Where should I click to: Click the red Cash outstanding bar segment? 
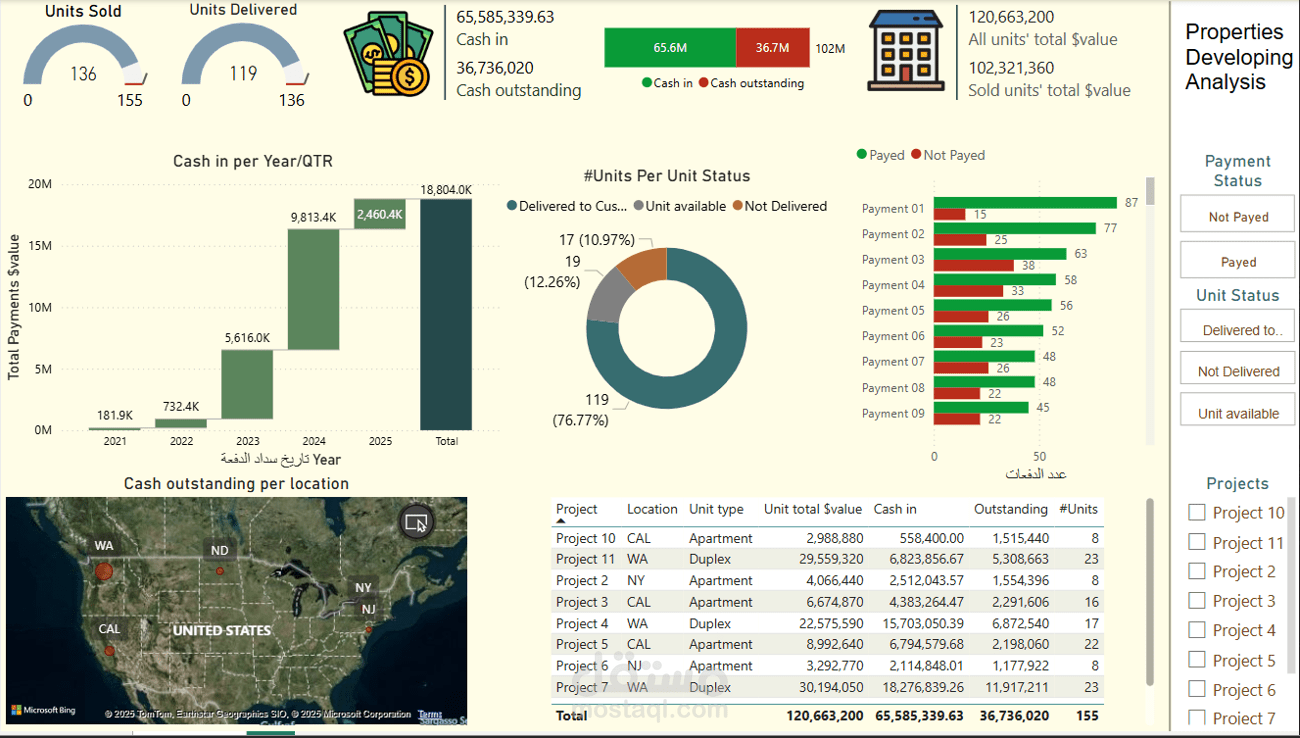772,47
